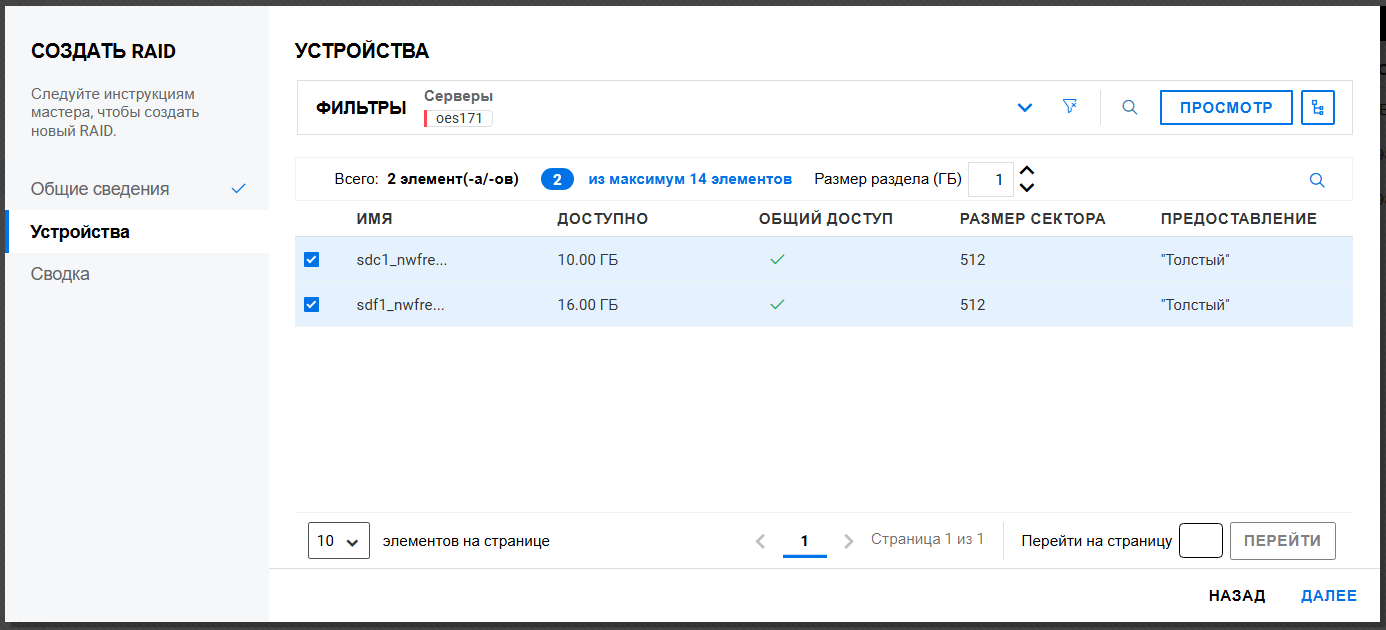
Task: Click the table search magnifier icon
Action: point(1317,180)
